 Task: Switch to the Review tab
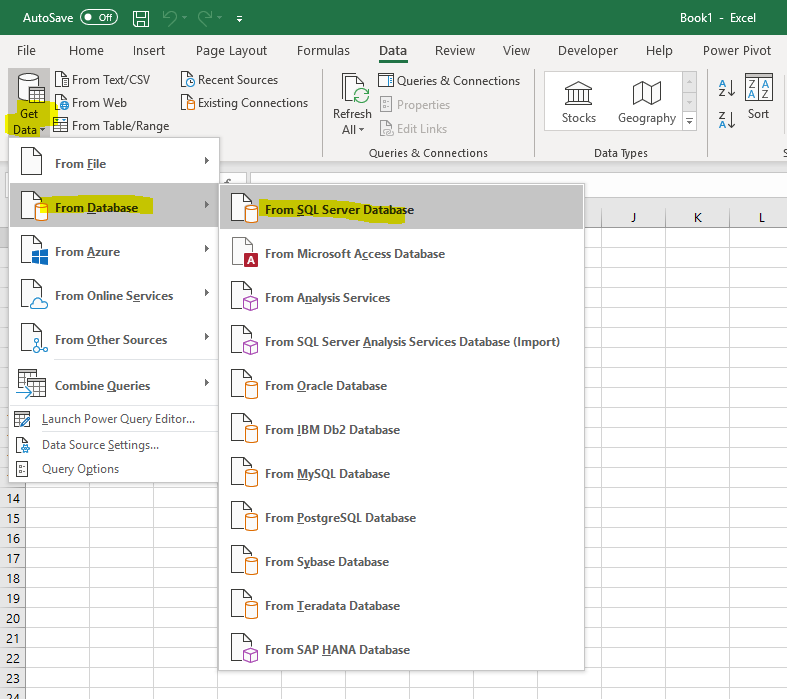pos(455,51)
